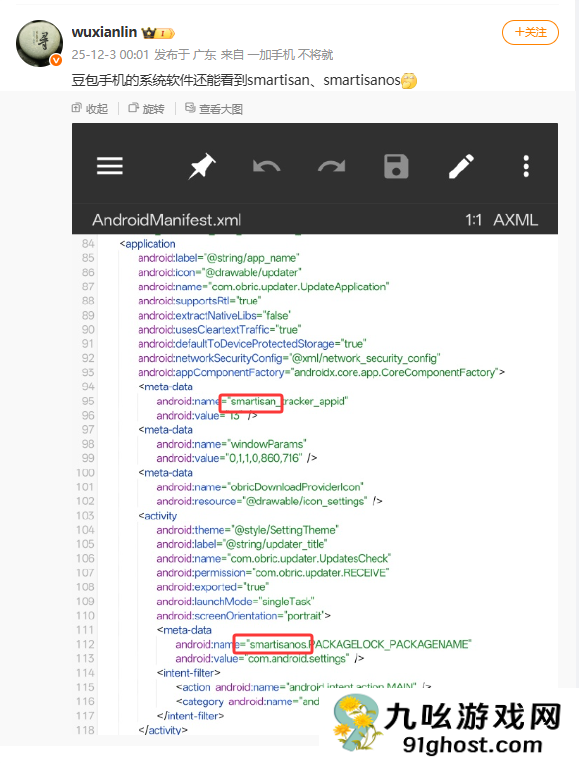The image size is (579, 763).
Task: Click the android:name="windowParams" line
Action: pyautogui.click(x=231, y=444)
